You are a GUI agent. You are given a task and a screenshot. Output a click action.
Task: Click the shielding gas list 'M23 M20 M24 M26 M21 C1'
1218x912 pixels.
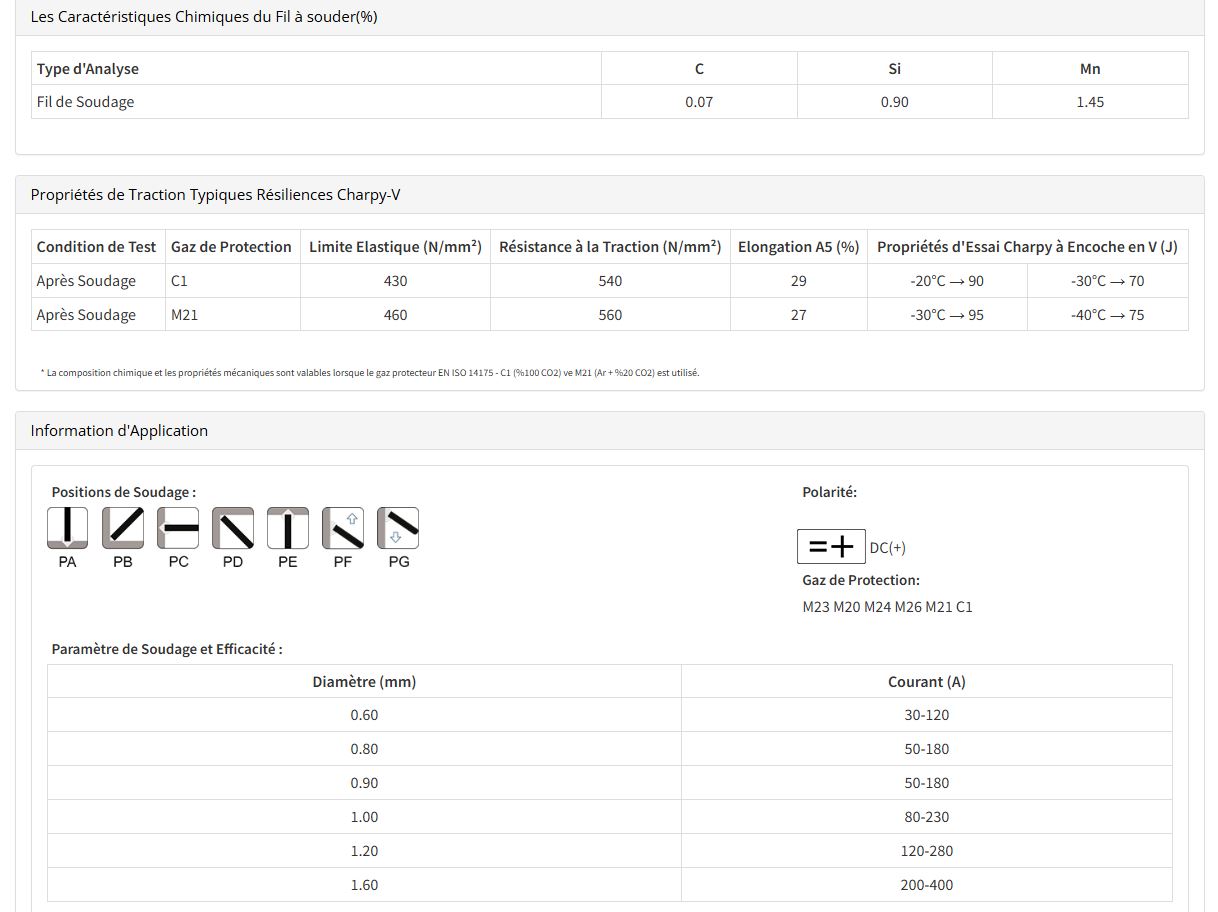pos(887,607)
